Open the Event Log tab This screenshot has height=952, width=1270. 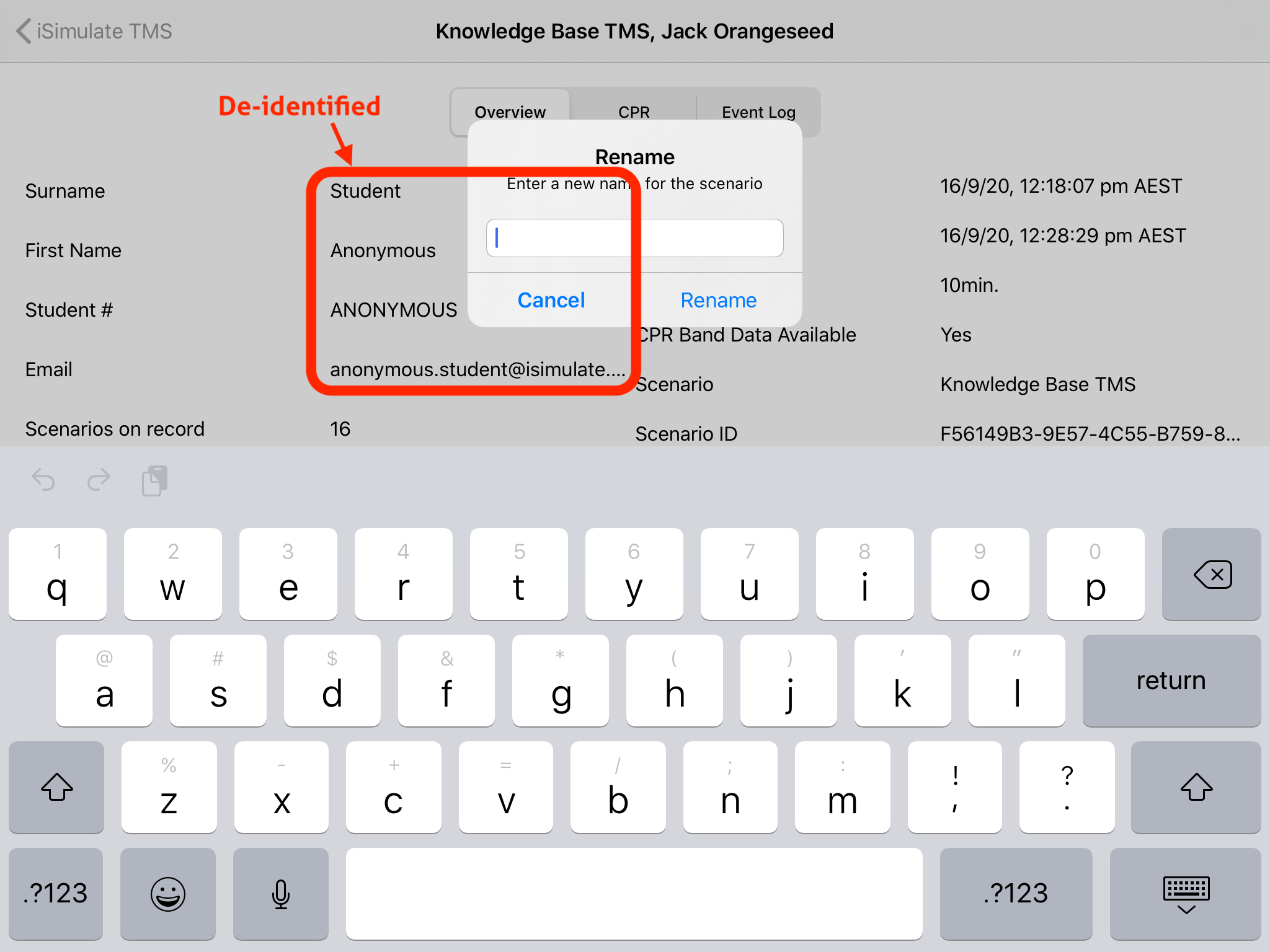pyautogui.click(x=758, y=112)
